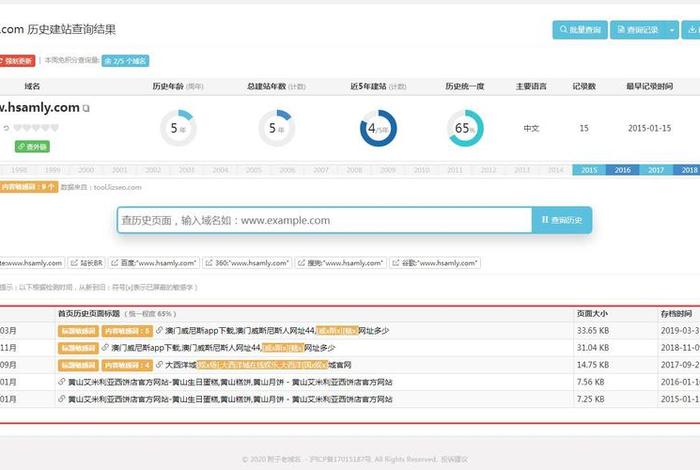This screenshot has width=700, height=470.
Task: Open the 百度 "www.hsamly.com" search link
Action: (154, 263)
